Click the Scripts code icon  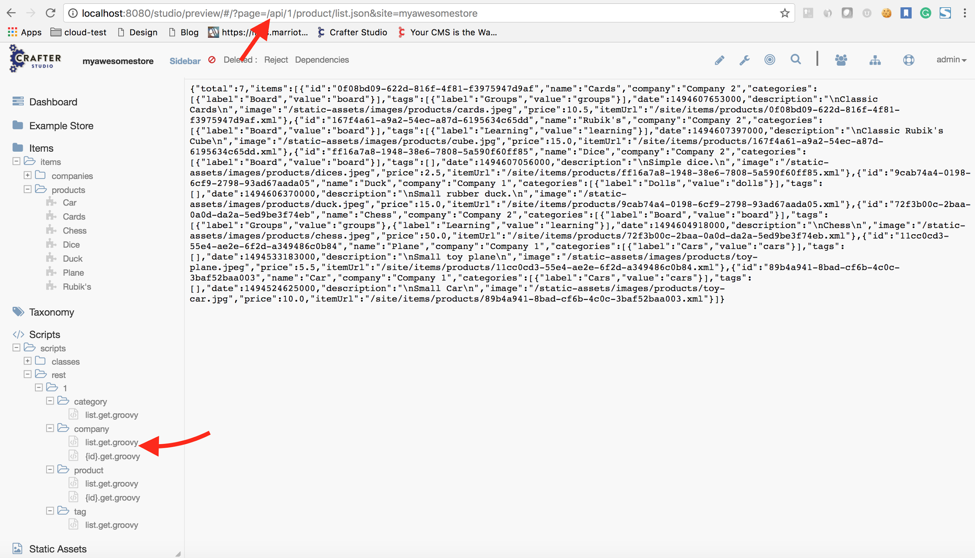coord(18,334)
